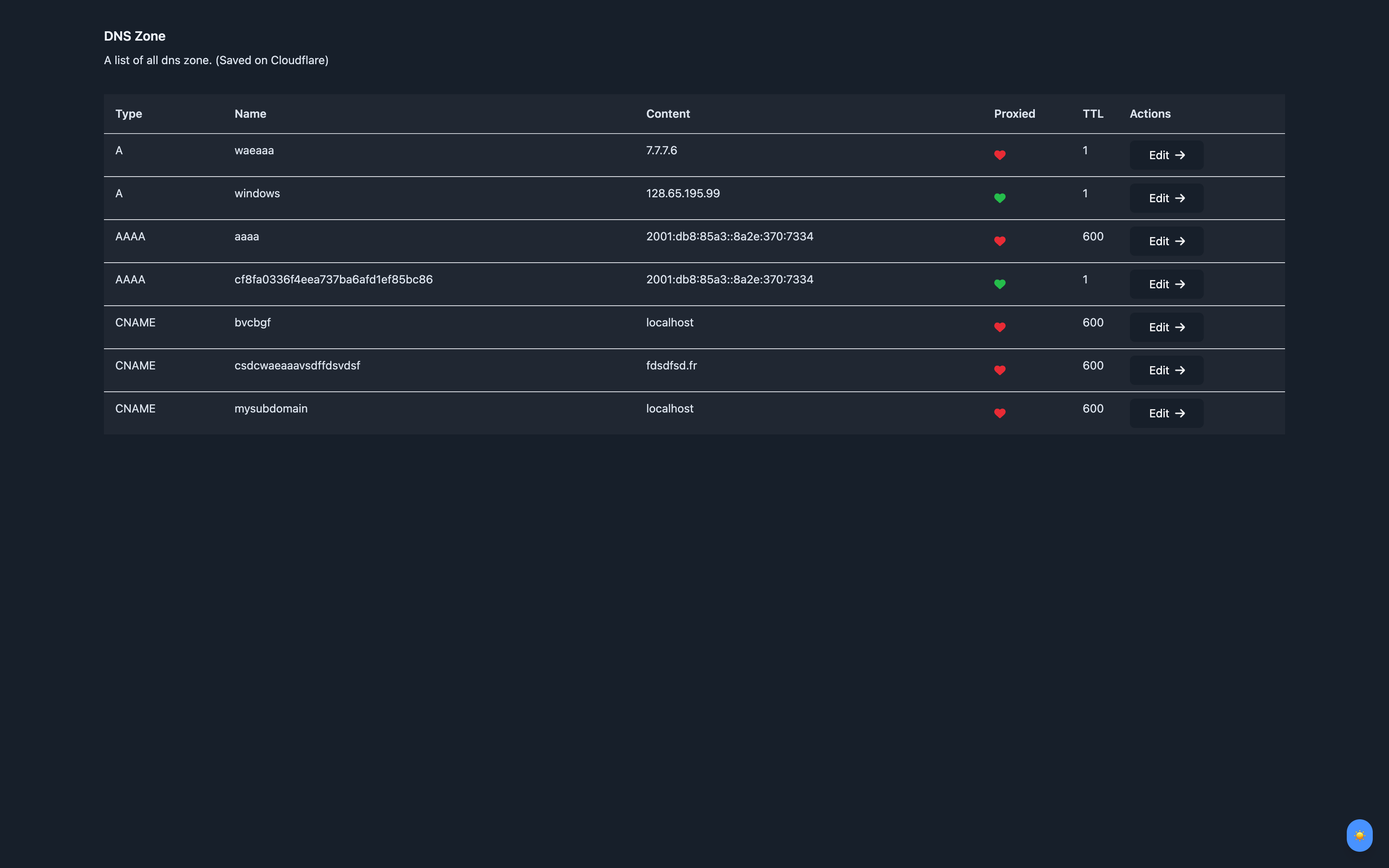Image resolution: width=1389 pixels, height=868 pixels.
Task: Edit the windows A record
Action: (x=1165, y=197)
